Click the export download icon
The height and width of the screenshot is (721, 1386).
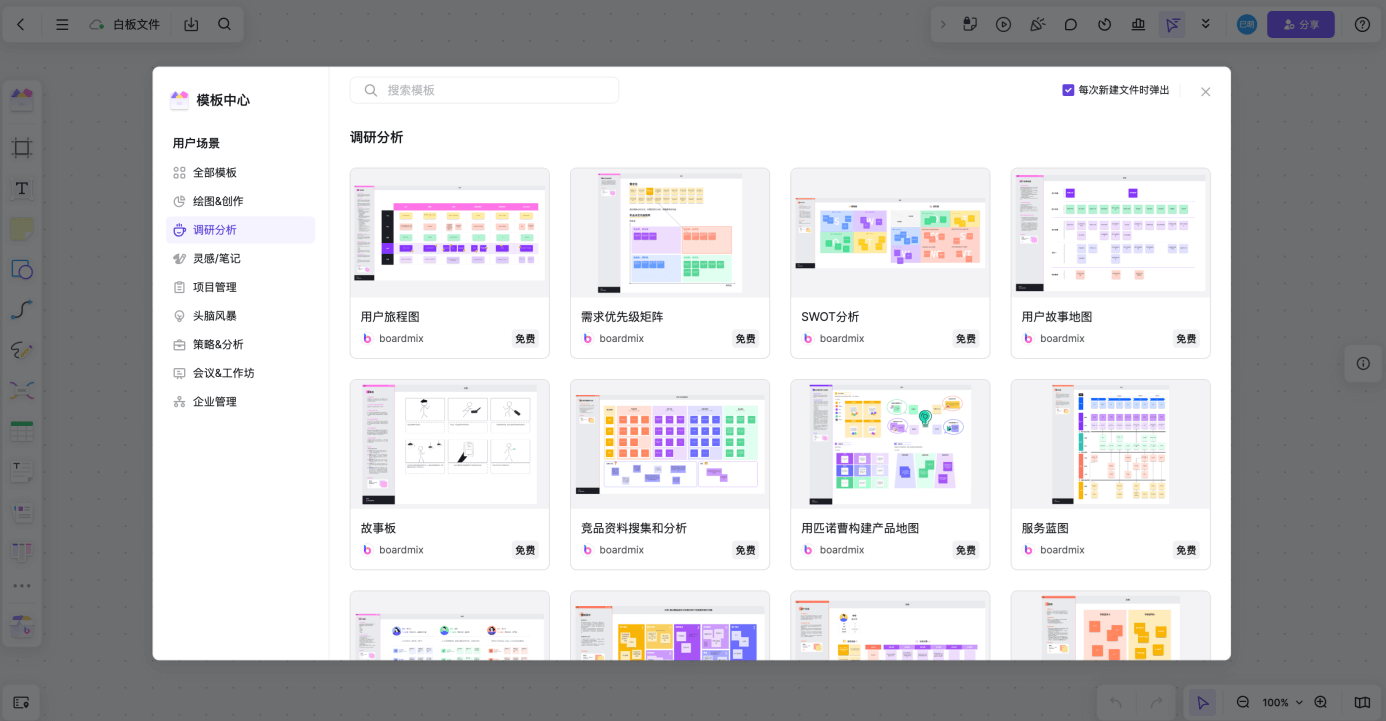pyautogui.click(x=192, y=24)
